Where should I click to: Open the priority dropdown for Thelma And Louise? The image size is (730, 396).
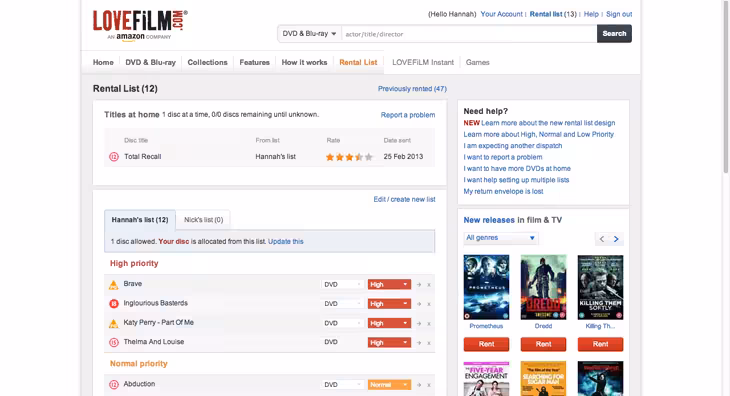pos(389,342)
